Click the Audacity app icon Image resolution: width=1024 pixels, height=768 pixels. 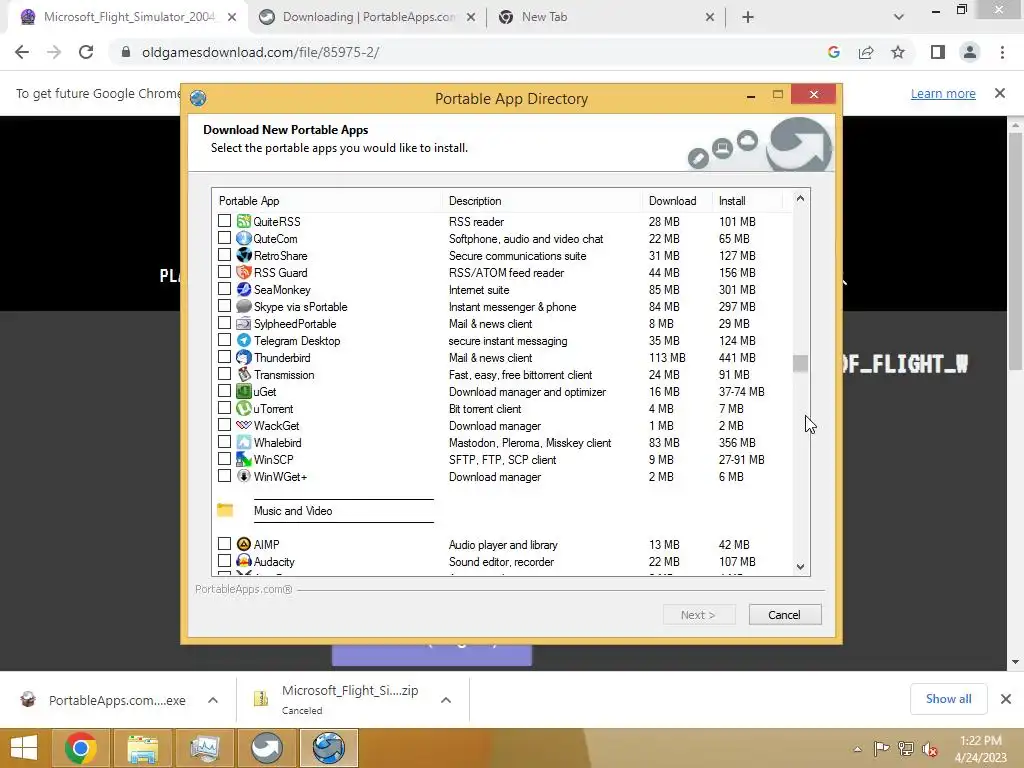pyautogui.click(x=244, y=561)
